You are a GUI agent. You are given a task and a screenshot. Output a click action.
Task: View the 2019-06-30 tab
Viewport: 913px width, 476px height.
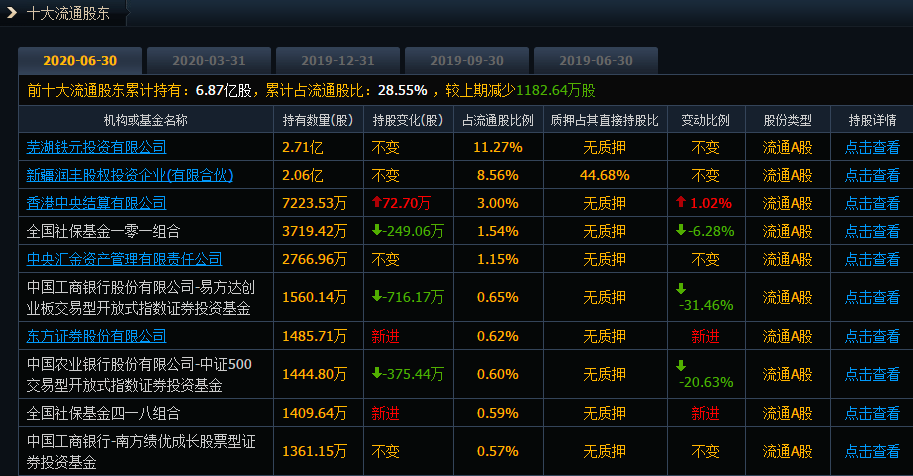[x=596, y=61]
